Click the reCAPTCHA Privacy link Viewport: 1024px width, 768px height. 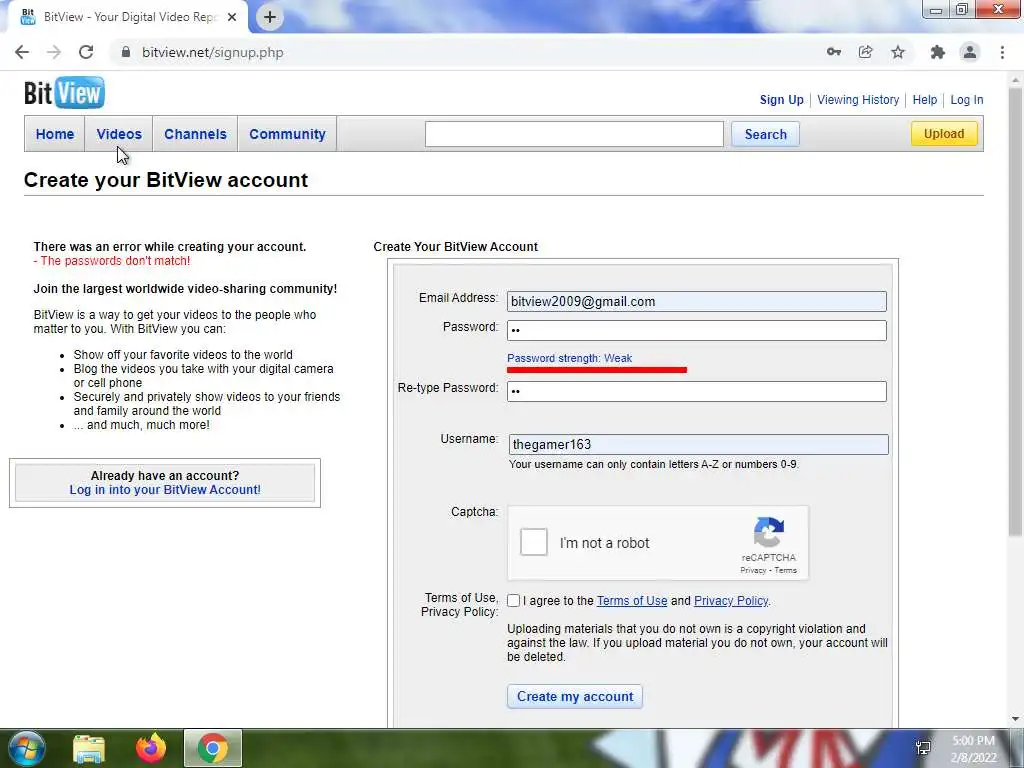(752, 570)
